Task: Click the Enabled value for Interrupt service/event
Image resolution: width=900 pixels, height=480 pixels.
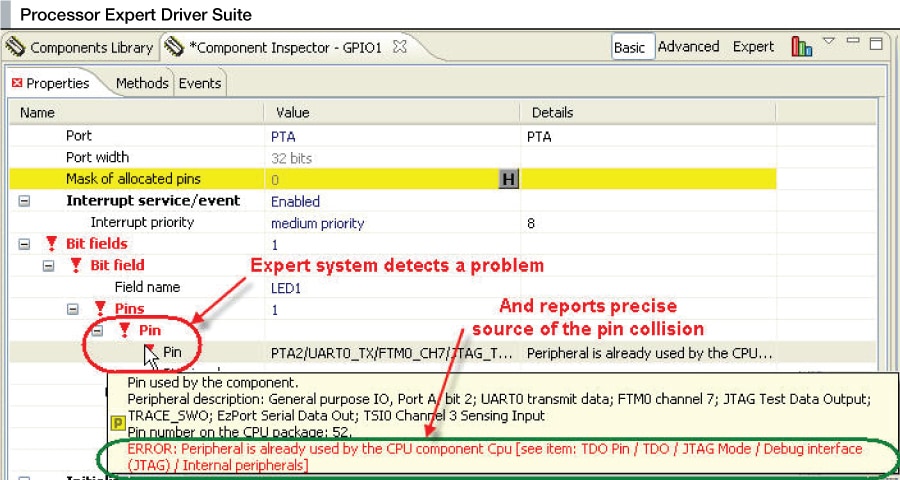Action: click(295, 201)
